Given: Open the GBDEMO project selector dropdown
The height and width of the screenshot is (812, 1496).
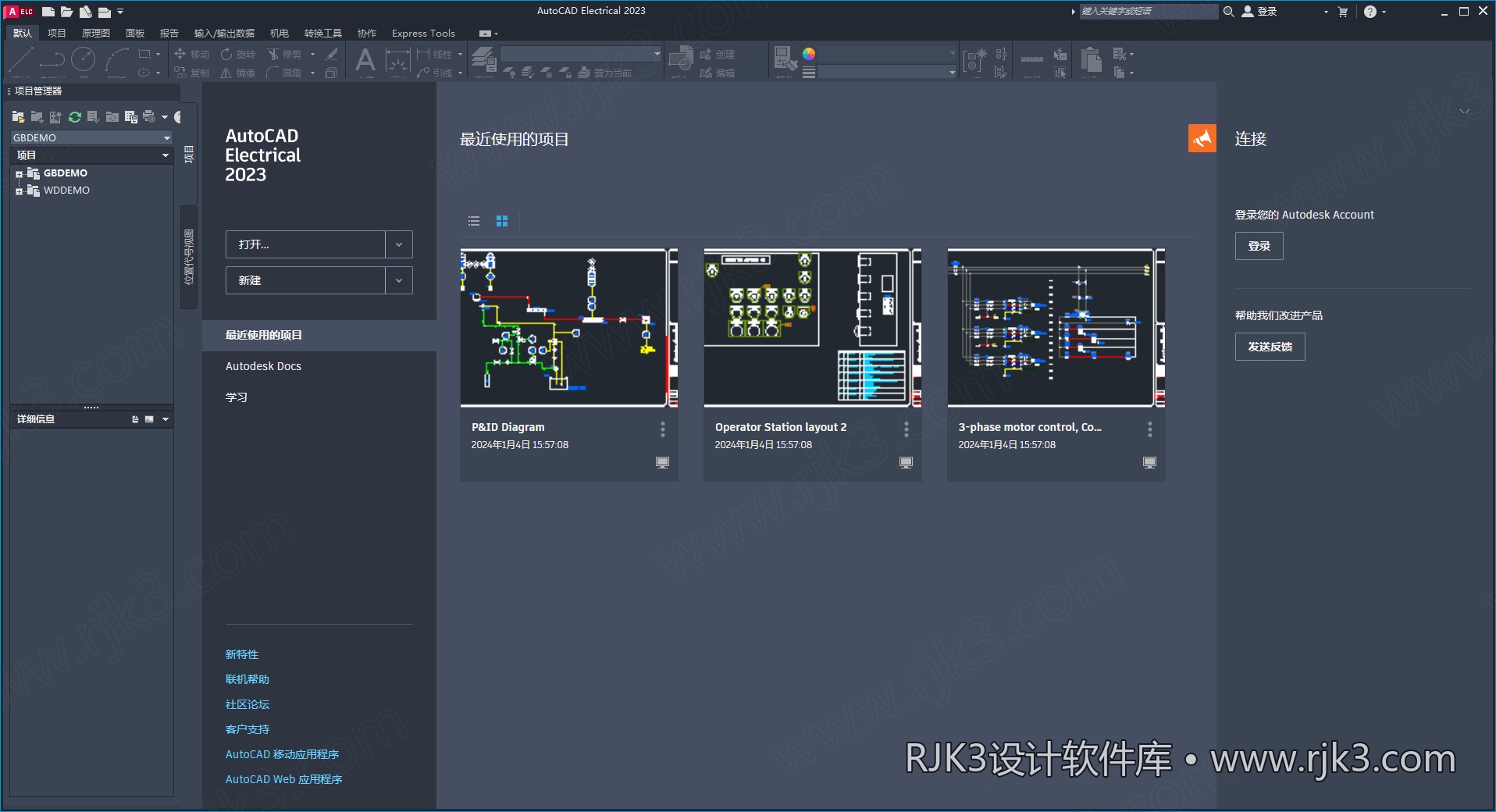Looking at the screenshot, I should [166, 138].
